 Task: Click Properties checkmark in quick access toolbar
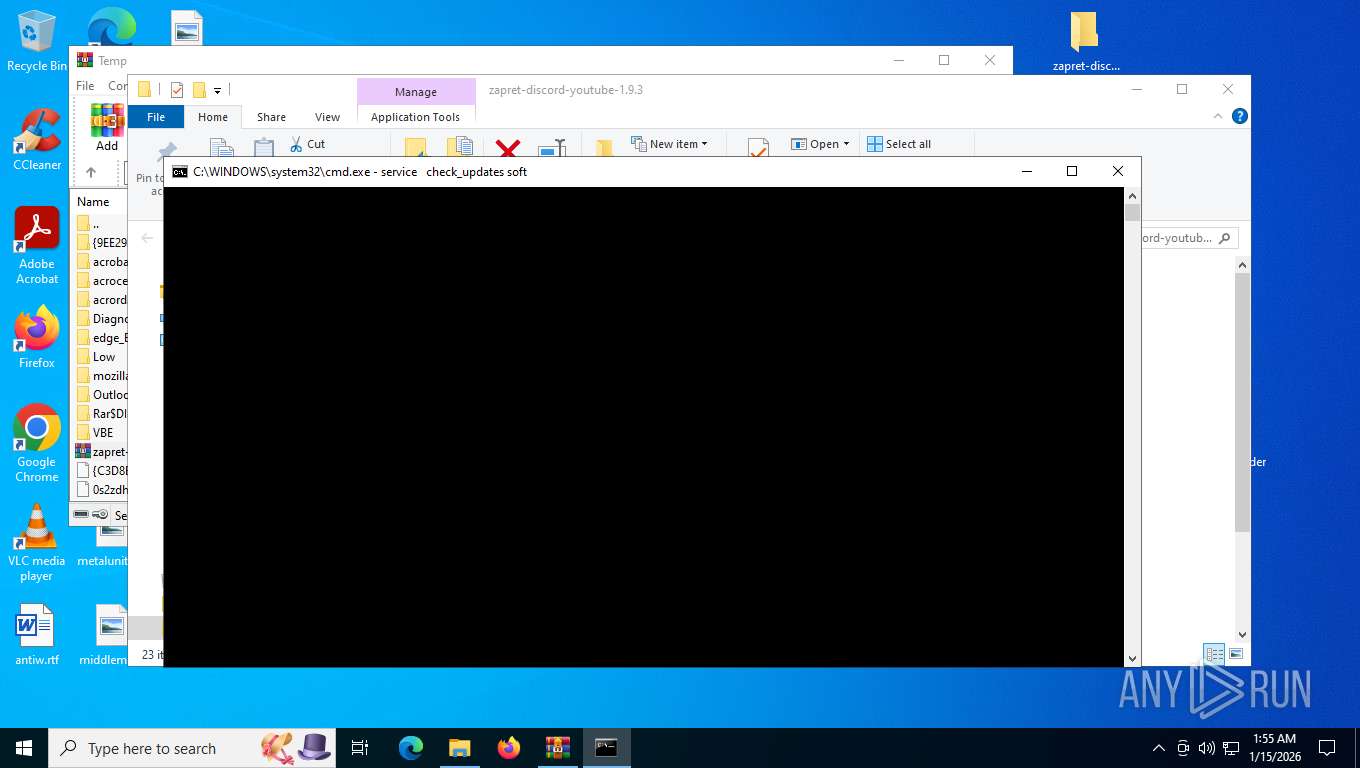pos(176,90)
